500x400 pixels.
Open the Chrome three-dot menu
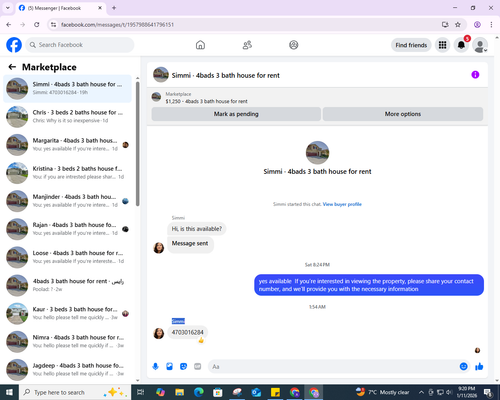(x=491, y=25)
